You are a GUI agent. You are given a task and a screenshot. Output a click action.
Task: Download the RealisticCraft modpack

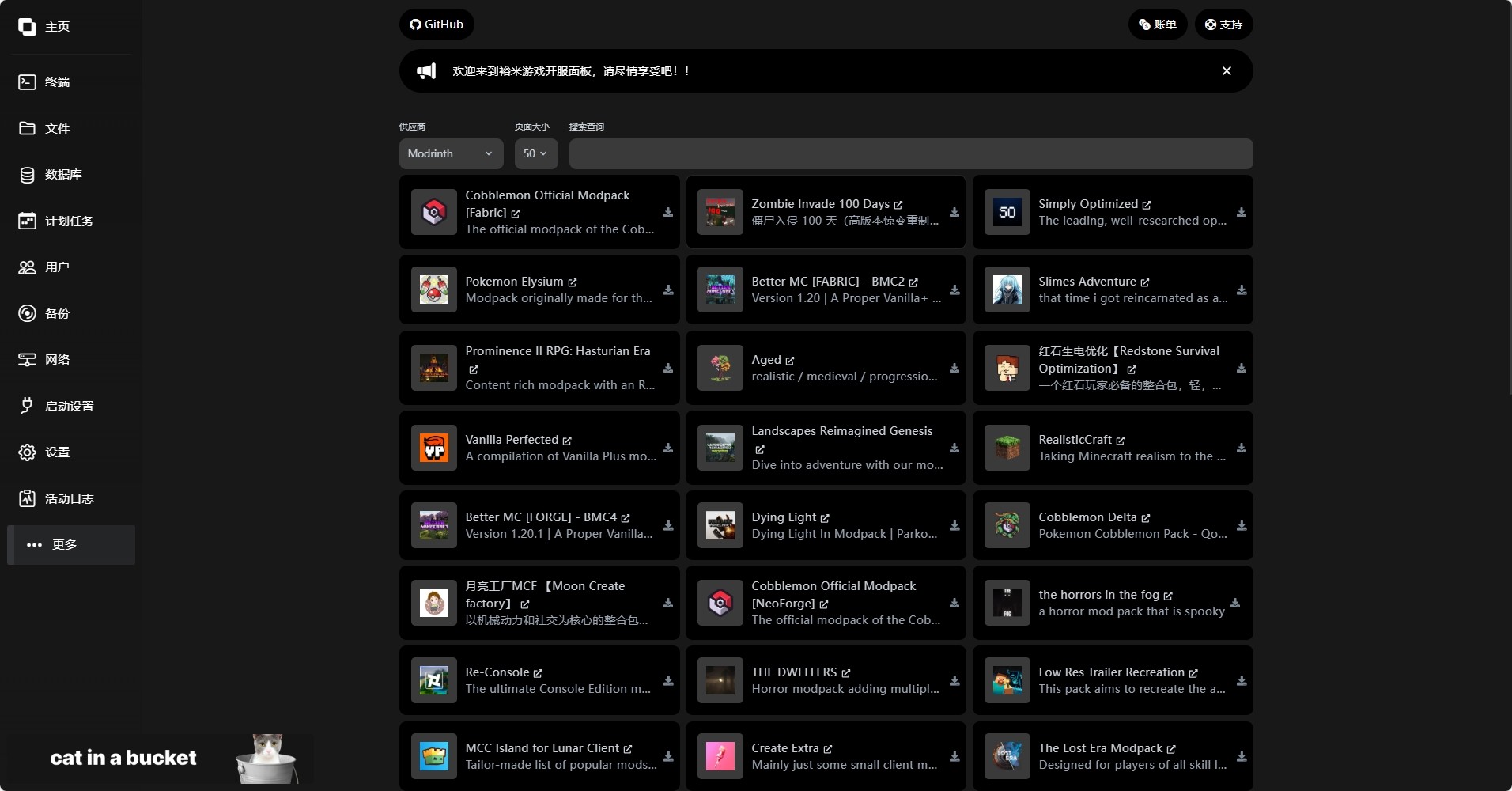click(x=1242, y=448)
